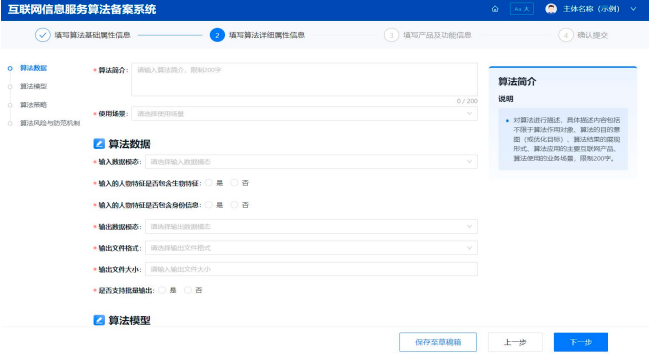649x363 pixels.
Task: Toggle the Aa font size button
Action: (x=522, y=9)
